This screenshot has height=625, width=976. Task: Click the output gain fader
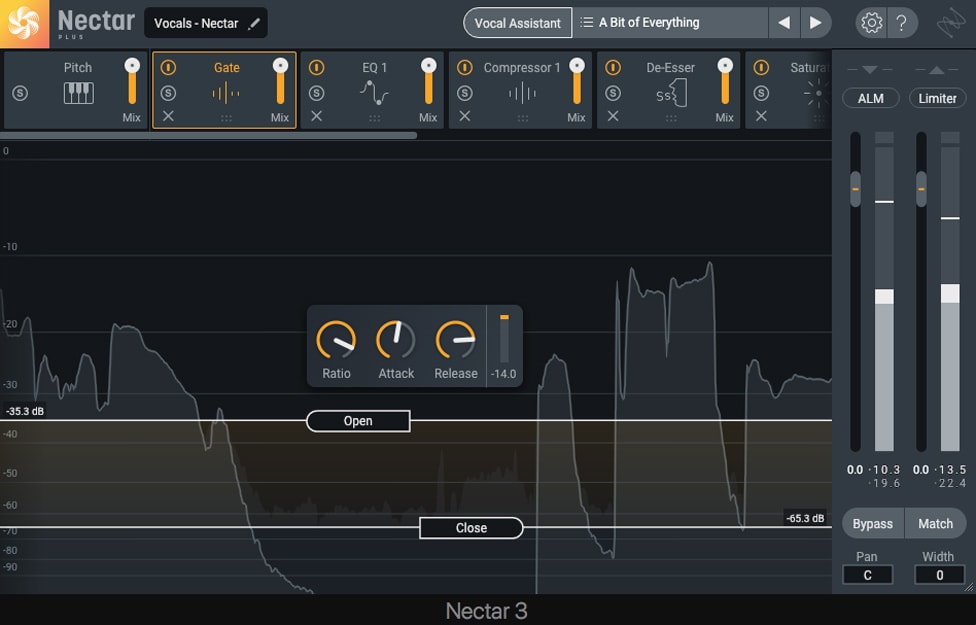tap(921, 189)
